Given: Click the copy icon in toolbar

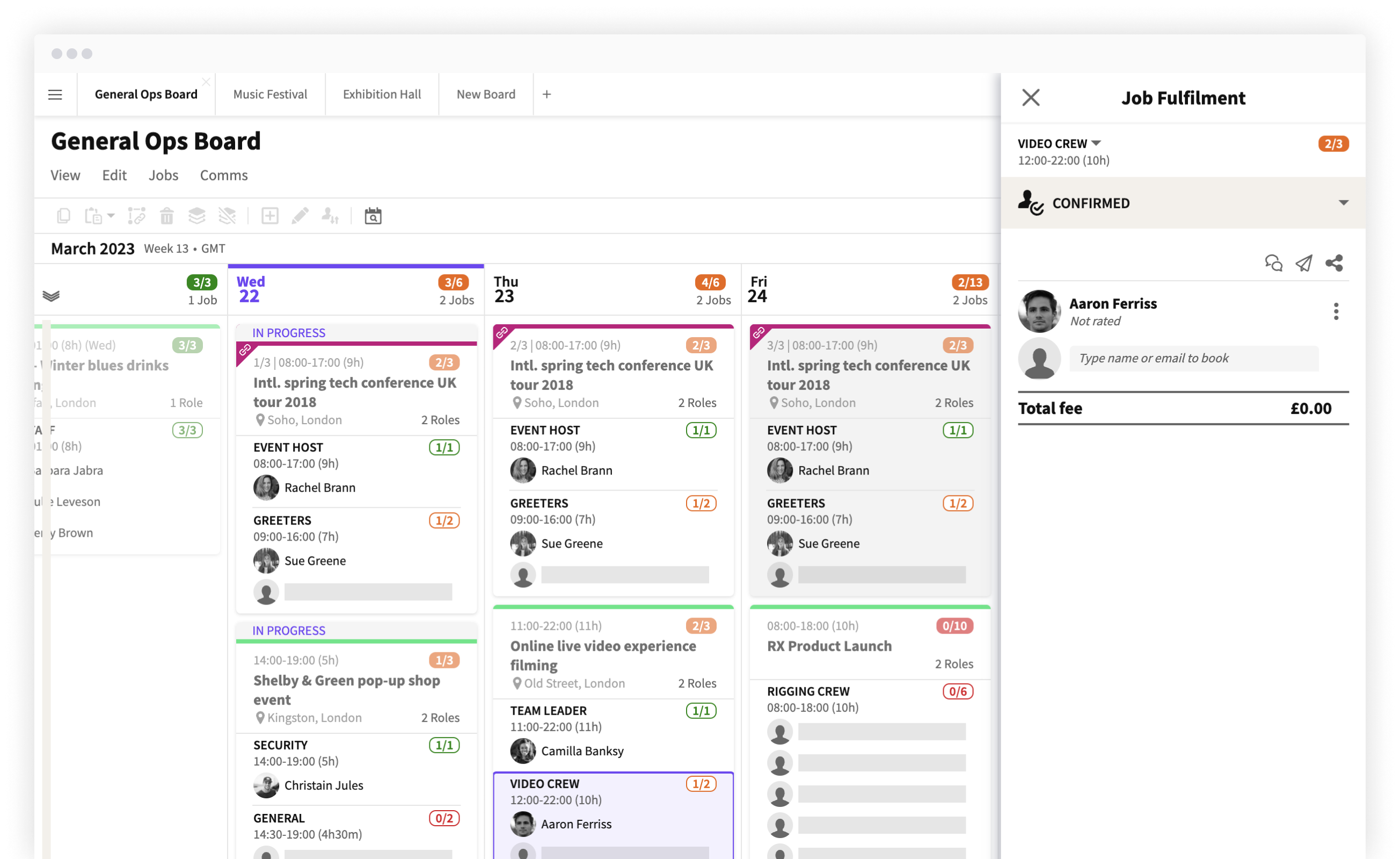Looking at the screenshot, I should coord(64,216).
